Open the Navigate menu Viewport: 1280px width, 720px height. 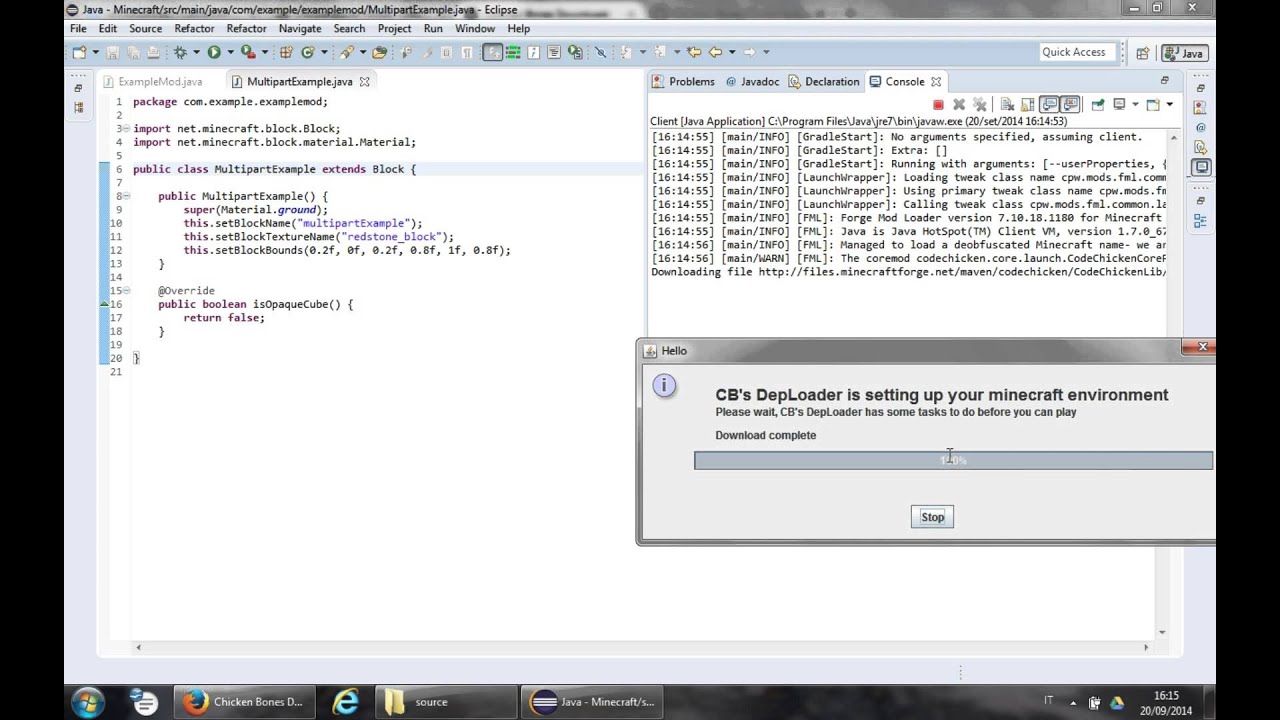300,29
